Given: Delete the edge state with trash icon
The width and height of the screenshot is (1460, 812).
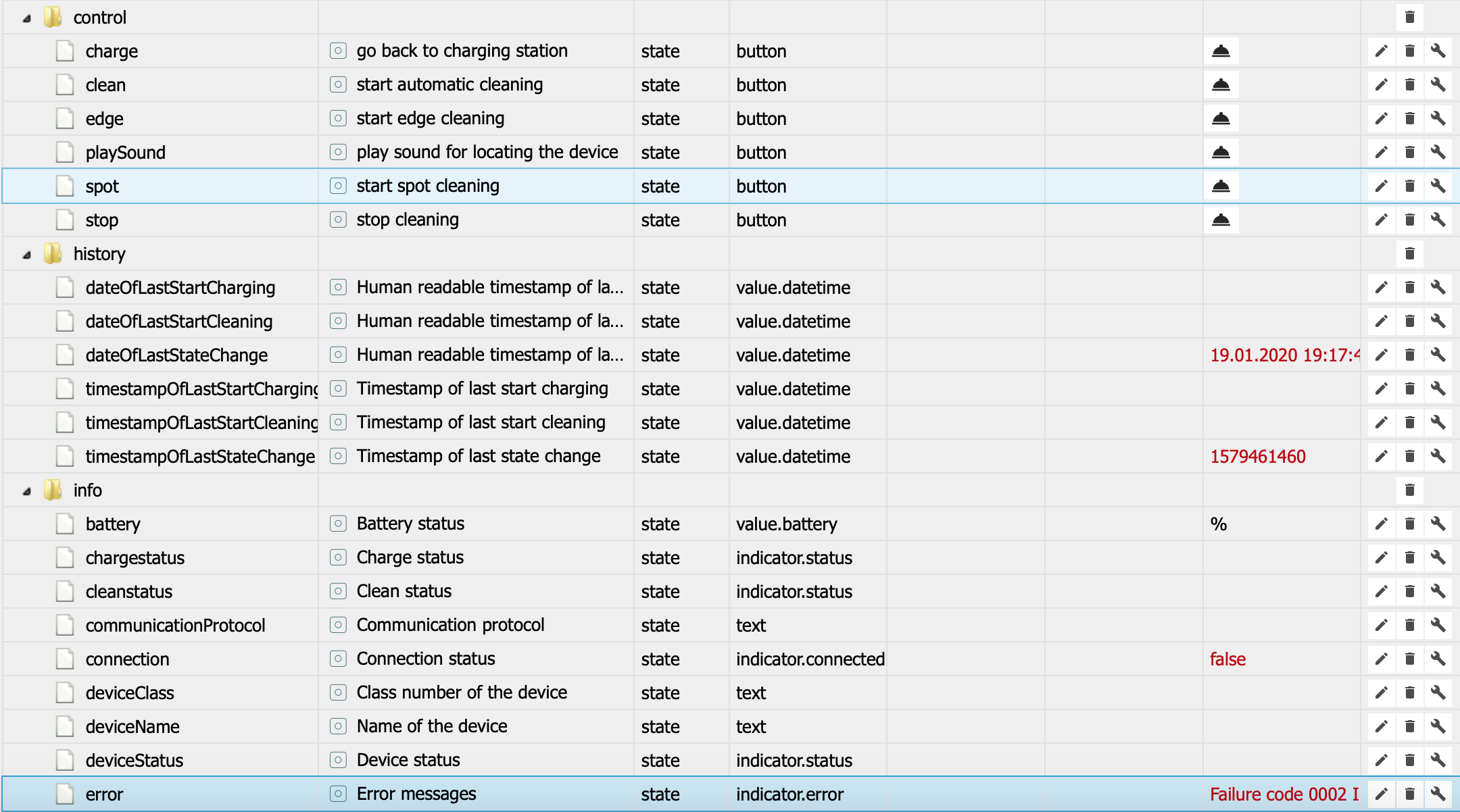Looking at the screenshot, I should 1409,119.
